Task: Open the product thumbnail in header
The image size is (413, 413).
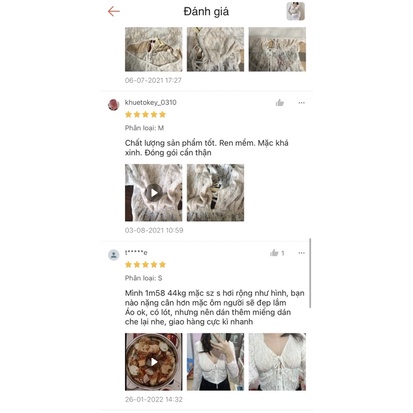Action: point(296,11)
